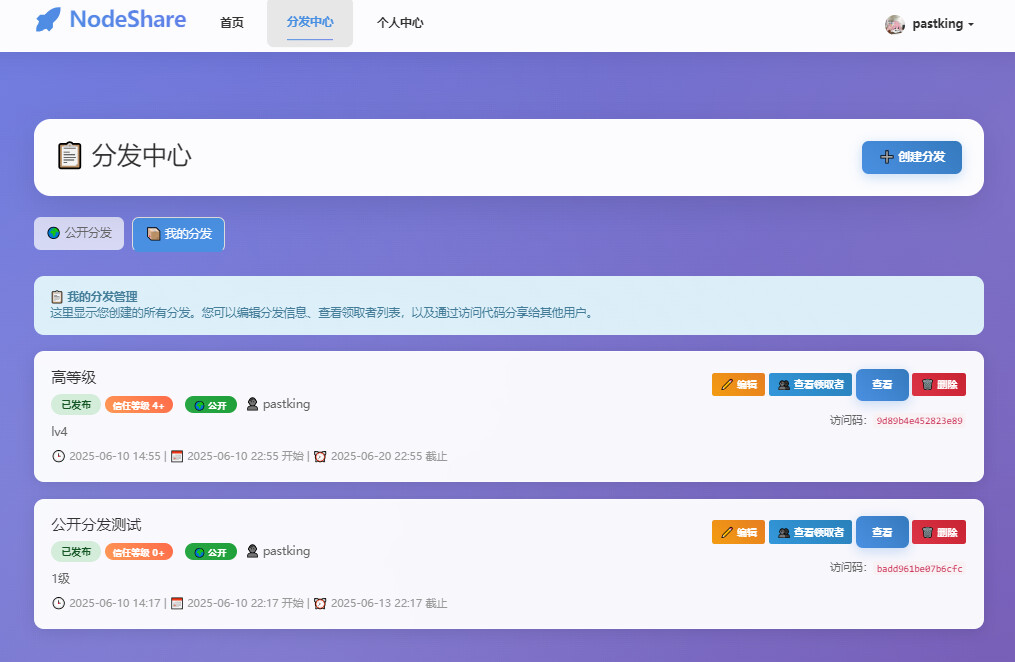Click 查看领取者 button for 高等级
Viewport: 1015px width, 662px height.
click(x=810, y=384)
